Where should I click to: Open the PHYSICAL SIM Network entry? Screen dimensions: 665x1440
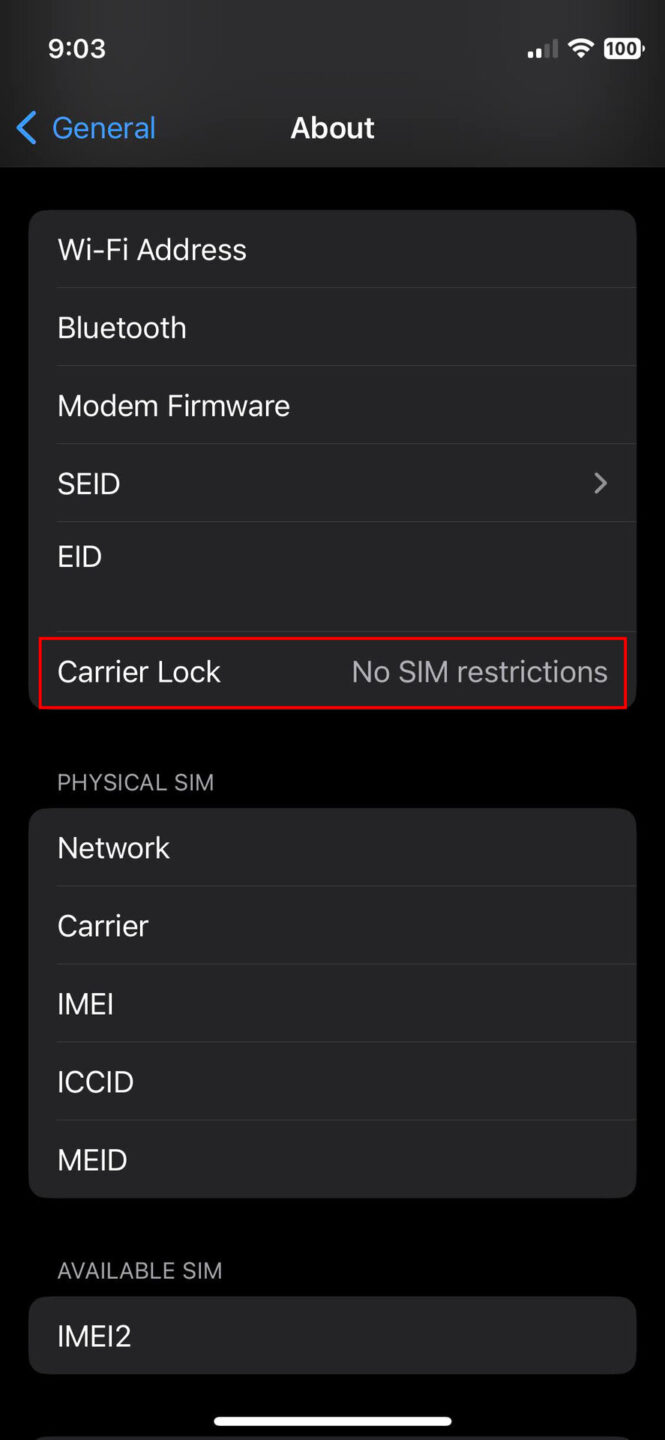332,847
